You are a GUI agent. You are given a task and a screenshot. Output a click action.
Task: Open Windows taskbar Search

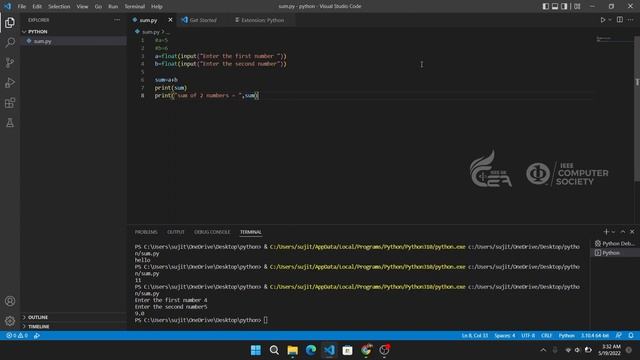[274, 350]
